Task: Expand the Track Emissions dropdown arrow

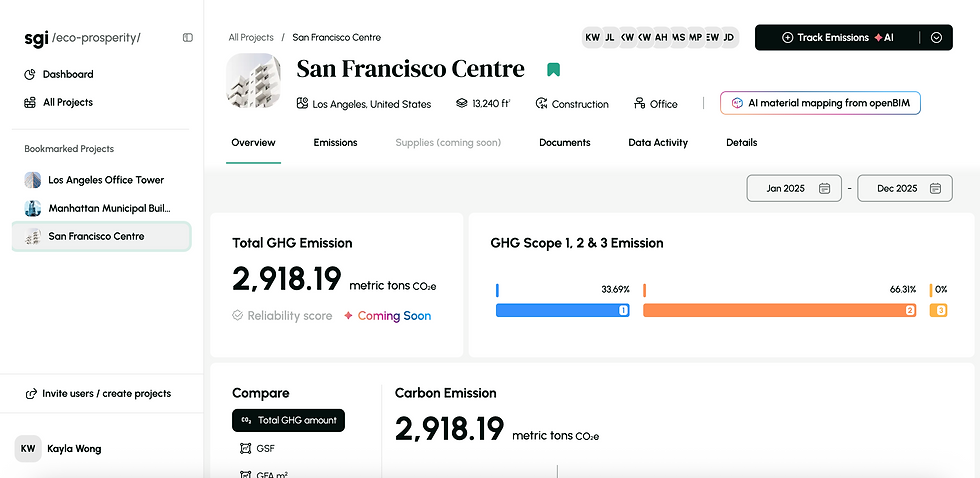Action: pyautogui.click(x=936, y=37)
